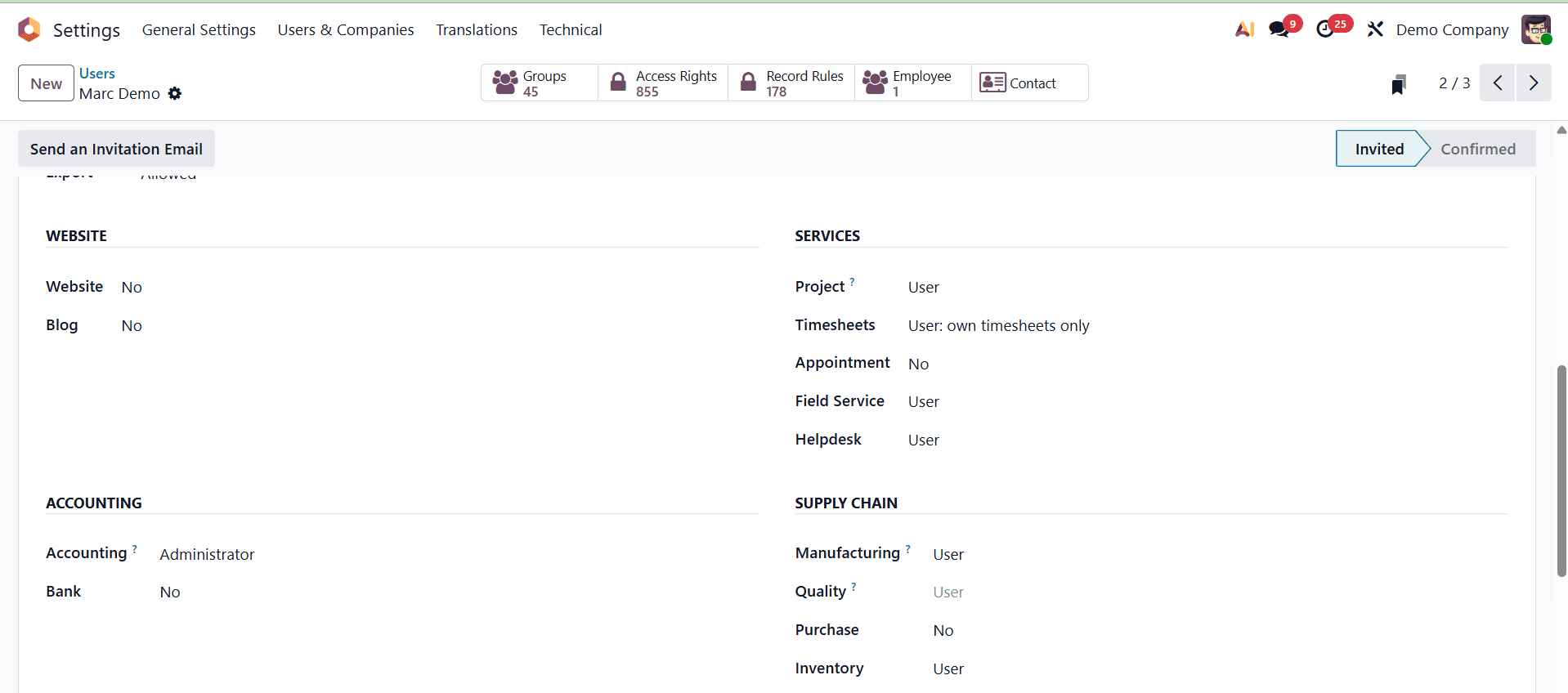1568x693 pixels.
Task: Click the bookmark icon near the pager
Action: 1399,83
